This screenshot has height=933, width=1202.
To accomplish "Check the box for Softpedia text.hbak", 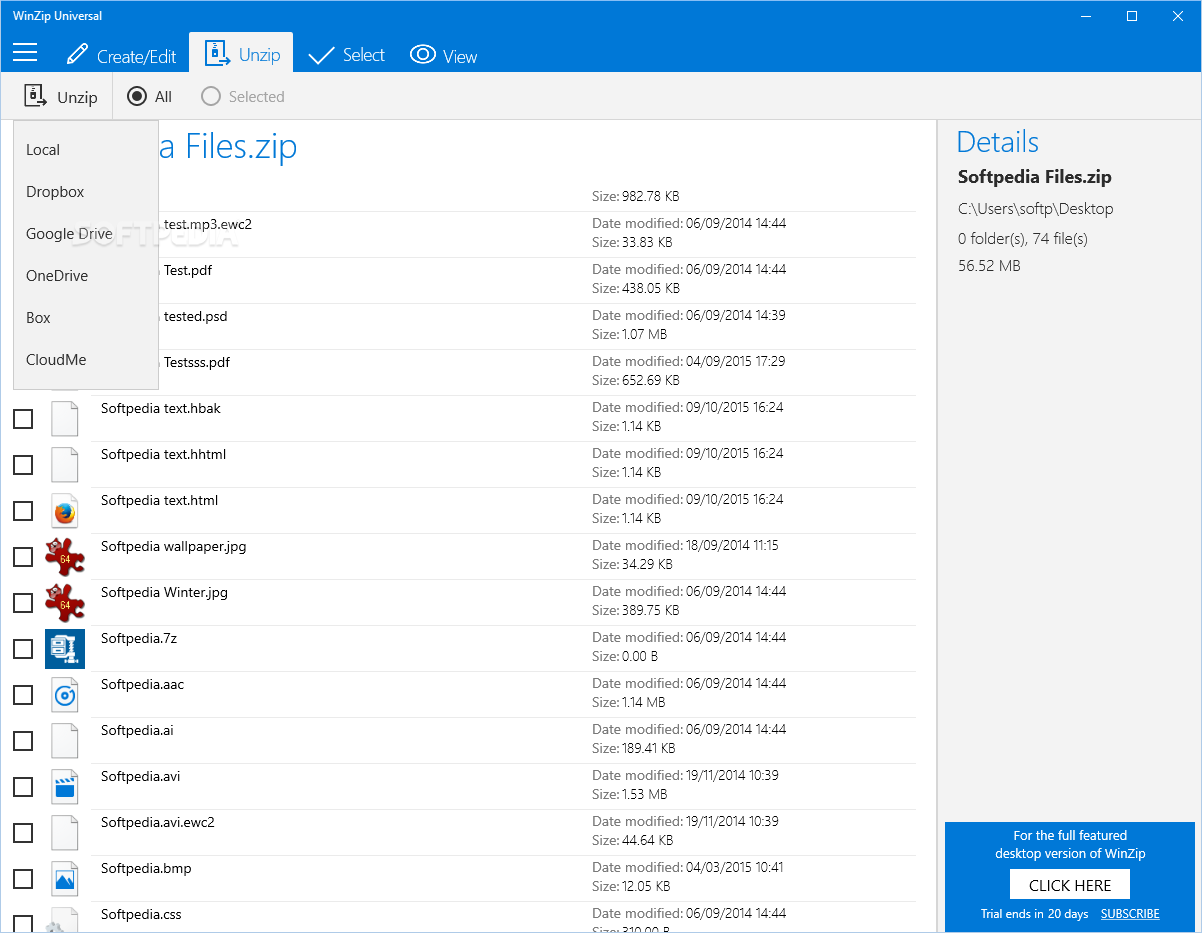I will (23, 419).
